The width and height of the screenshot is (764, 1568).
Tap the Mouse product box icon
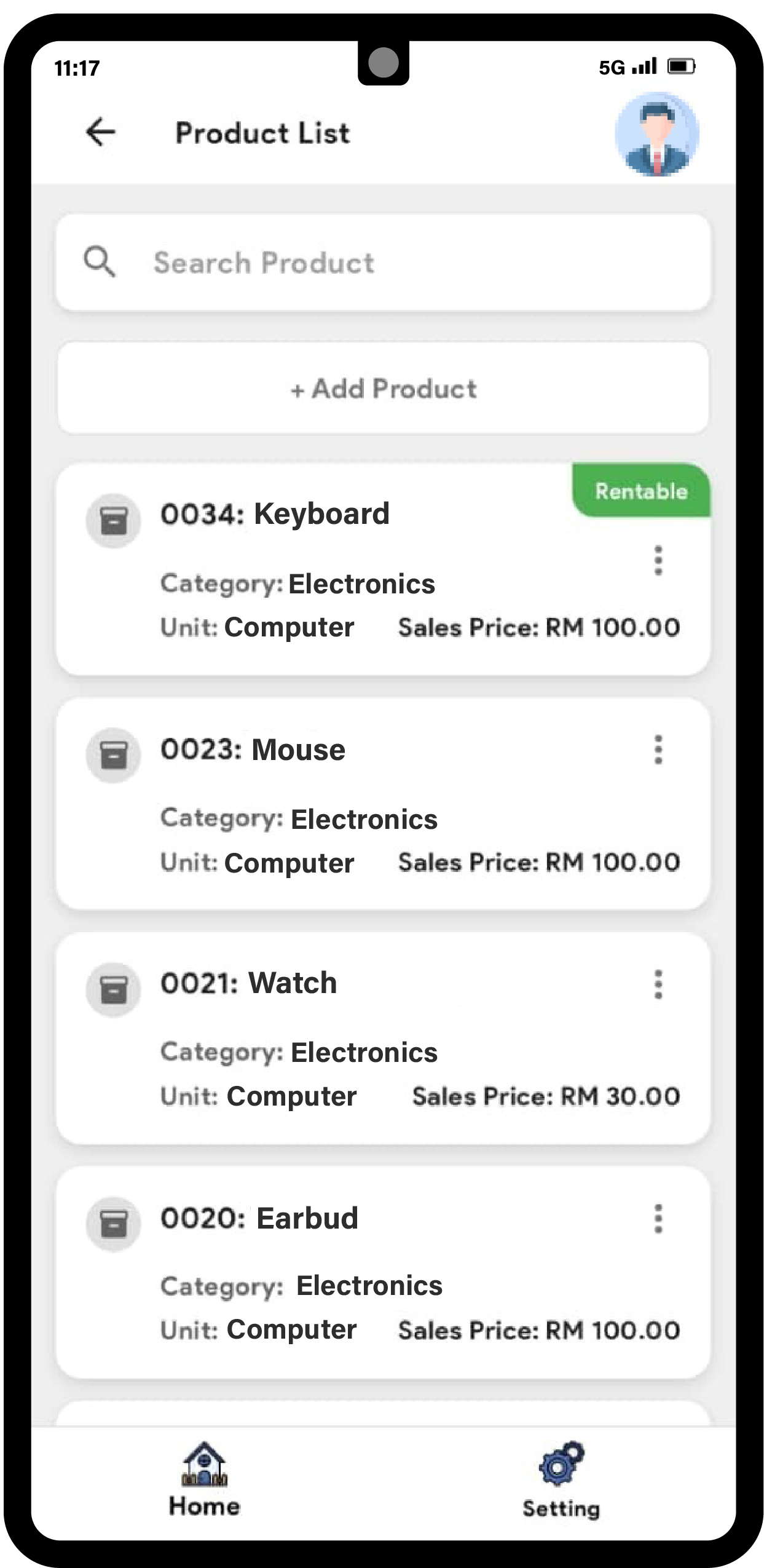(114, 755)
